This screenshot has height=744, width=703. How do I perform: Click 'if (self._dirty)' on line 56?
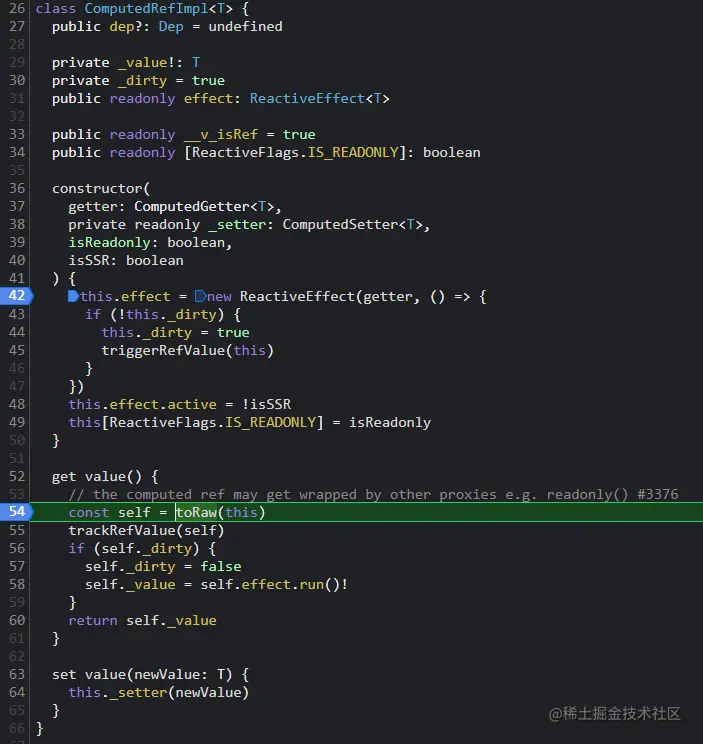point(134,549)
